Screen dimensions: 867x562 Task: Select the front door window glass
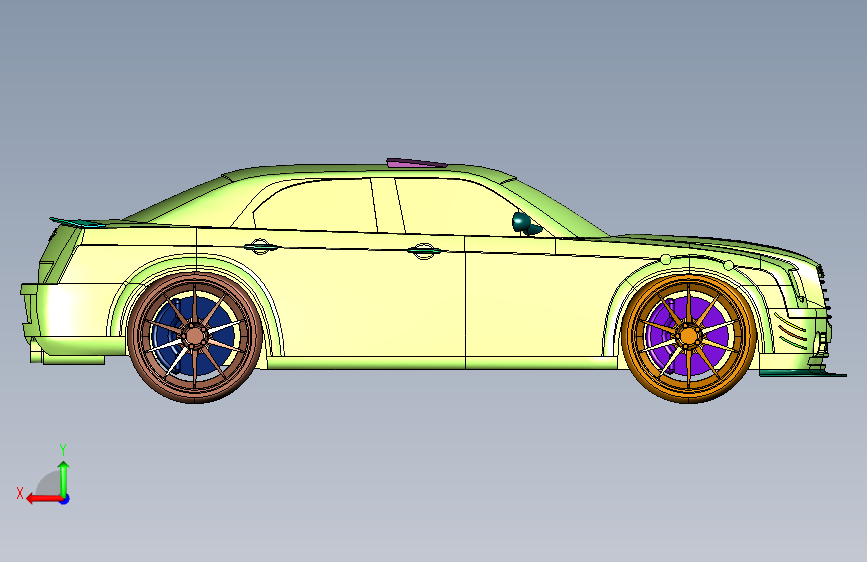coord(459,207)
